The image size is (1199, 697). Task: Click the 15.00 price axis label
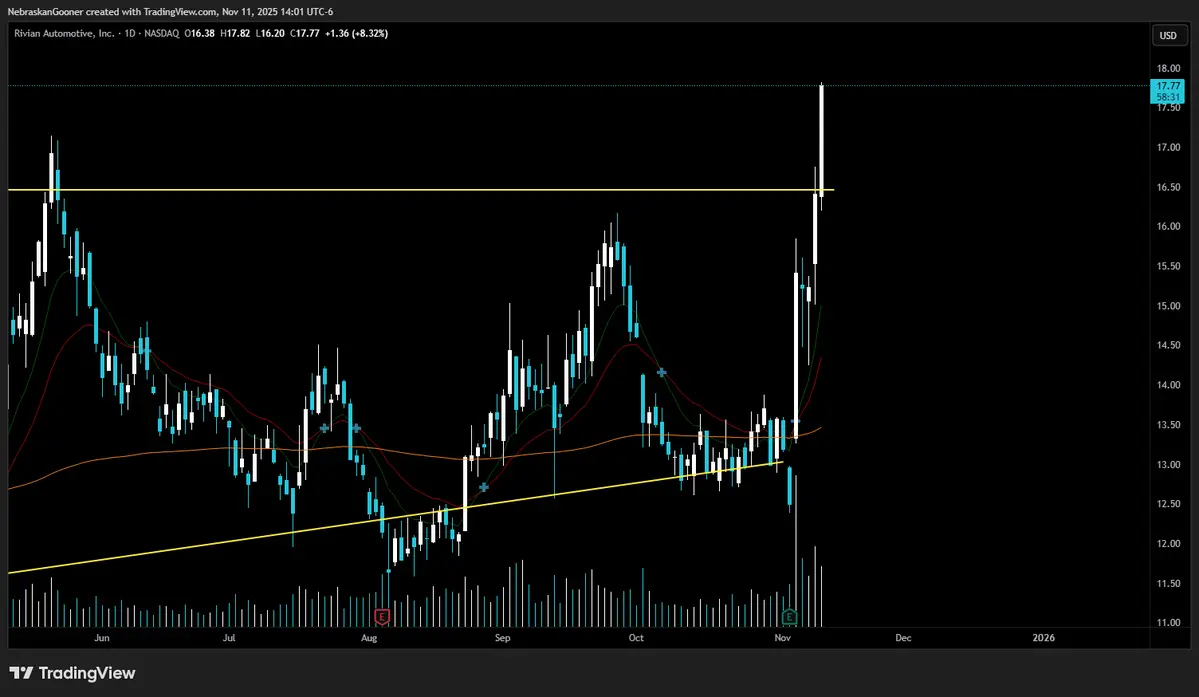1168,306
